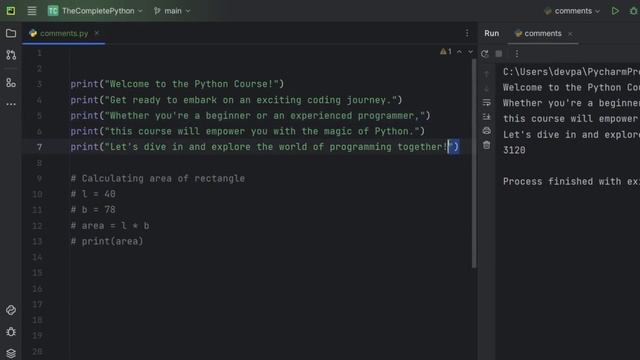The image size is (640, 360).
Task: Close the comments.py editor tab
Action: coord(97,33)
